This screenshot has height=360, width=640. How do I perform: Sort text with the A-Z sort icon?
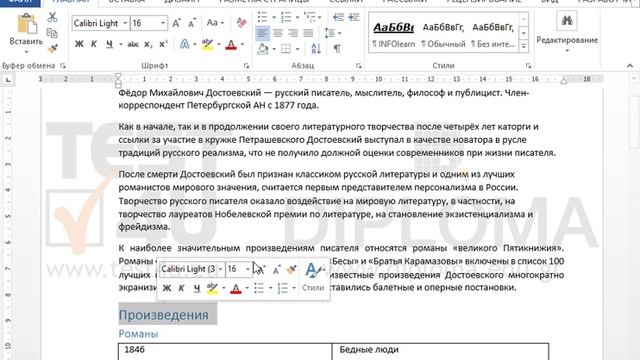coord(316,49)
